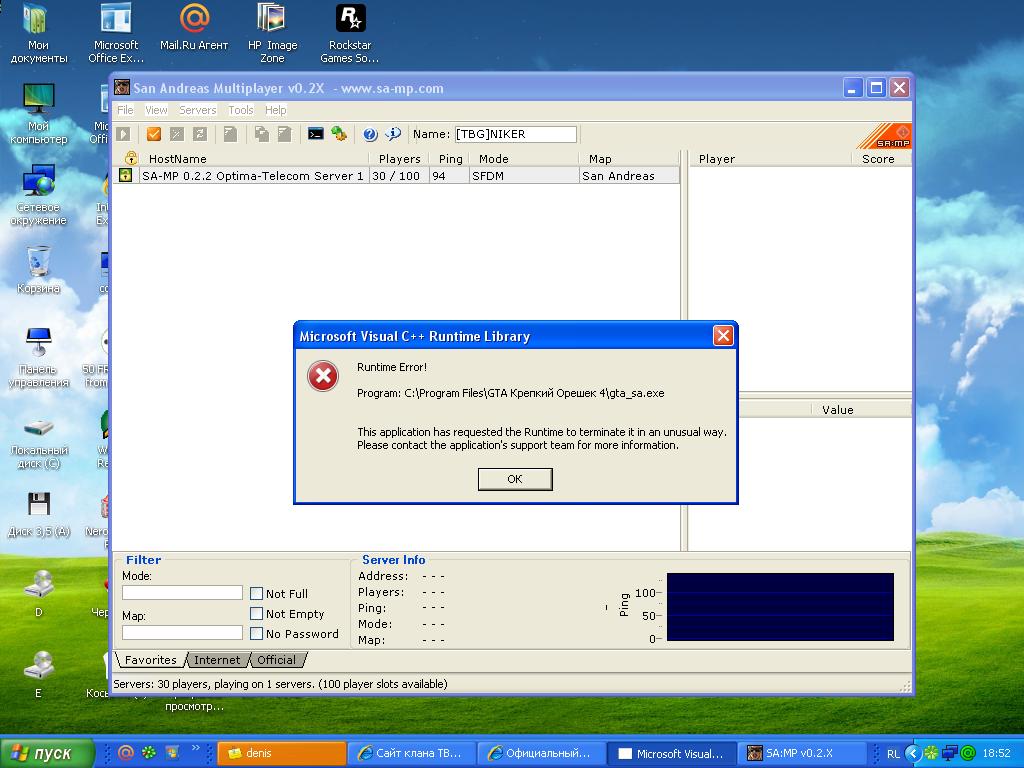Expand hidden tray icons arrow
This screenshot has height=768, width=1024.
pos(912,753)
